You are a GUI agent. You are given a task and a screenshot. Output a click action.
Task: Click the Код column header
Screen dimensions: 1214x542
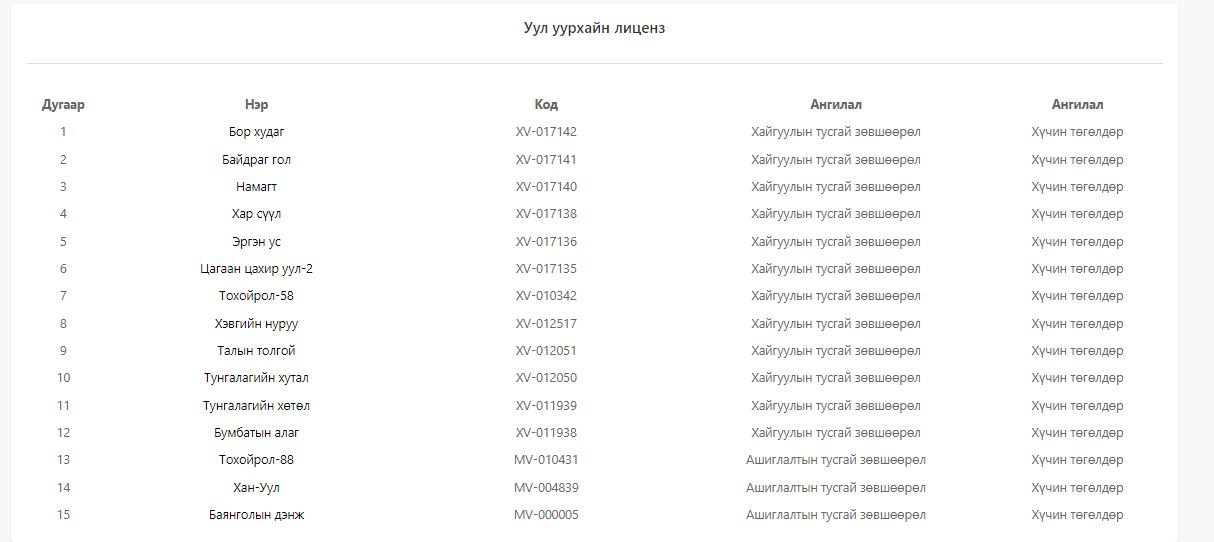pyautogui.click(x=546, y=104)
